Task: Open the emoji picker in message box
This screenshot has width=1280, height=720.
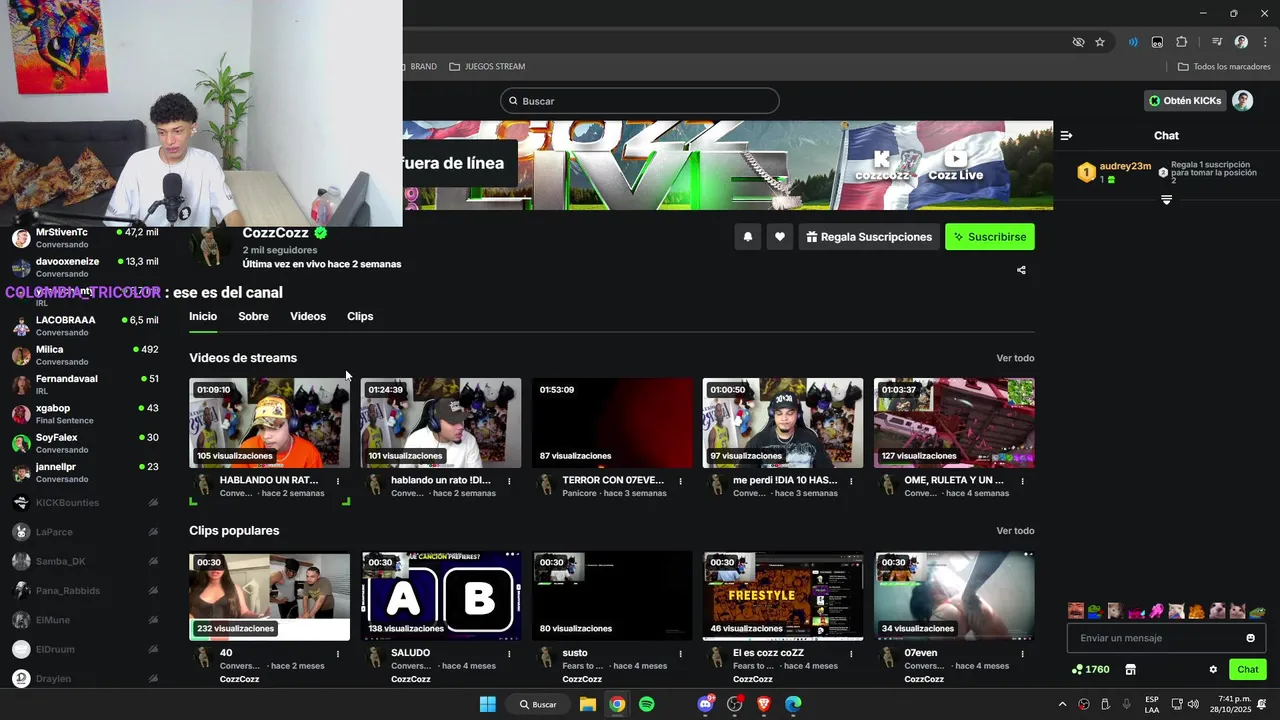Action: [1250, 638]
